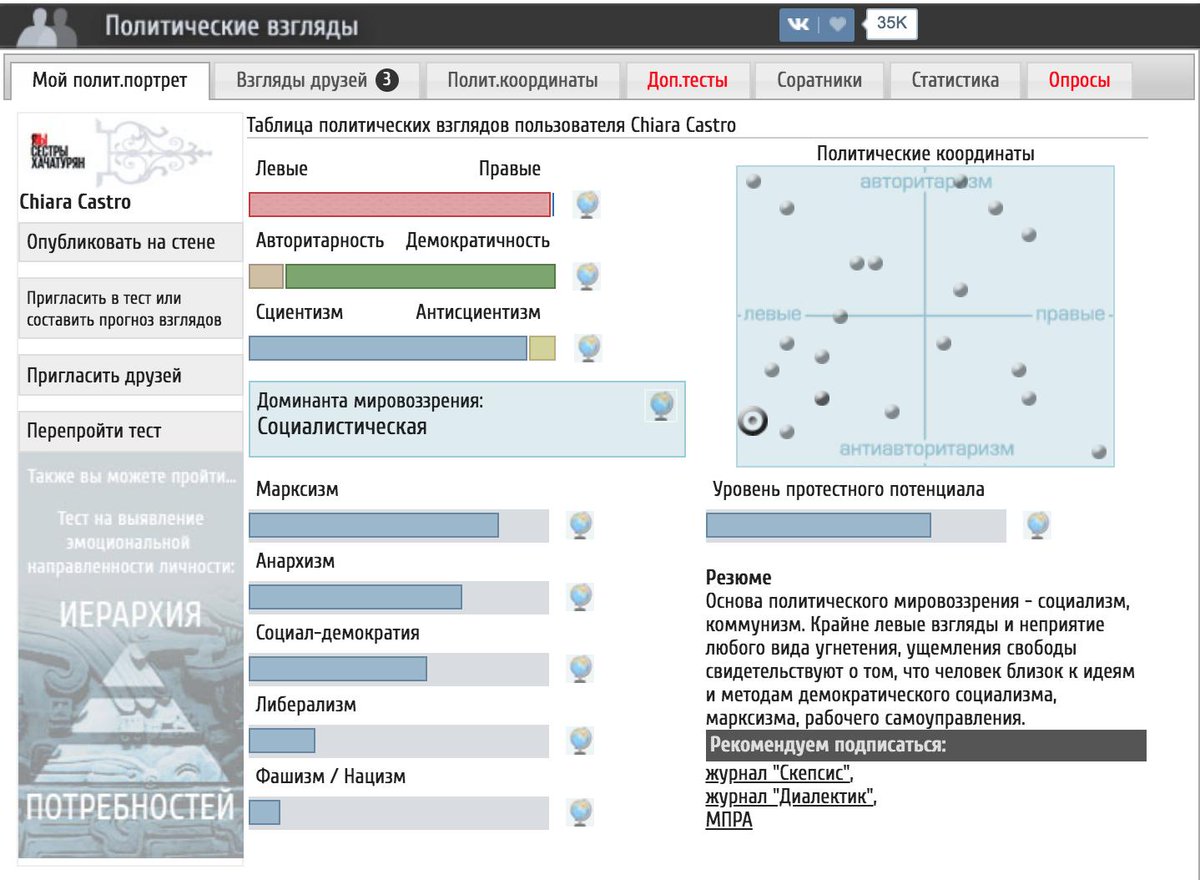Click the globe icon beside Авторитарность/Демократичность bar

point(587,276)
